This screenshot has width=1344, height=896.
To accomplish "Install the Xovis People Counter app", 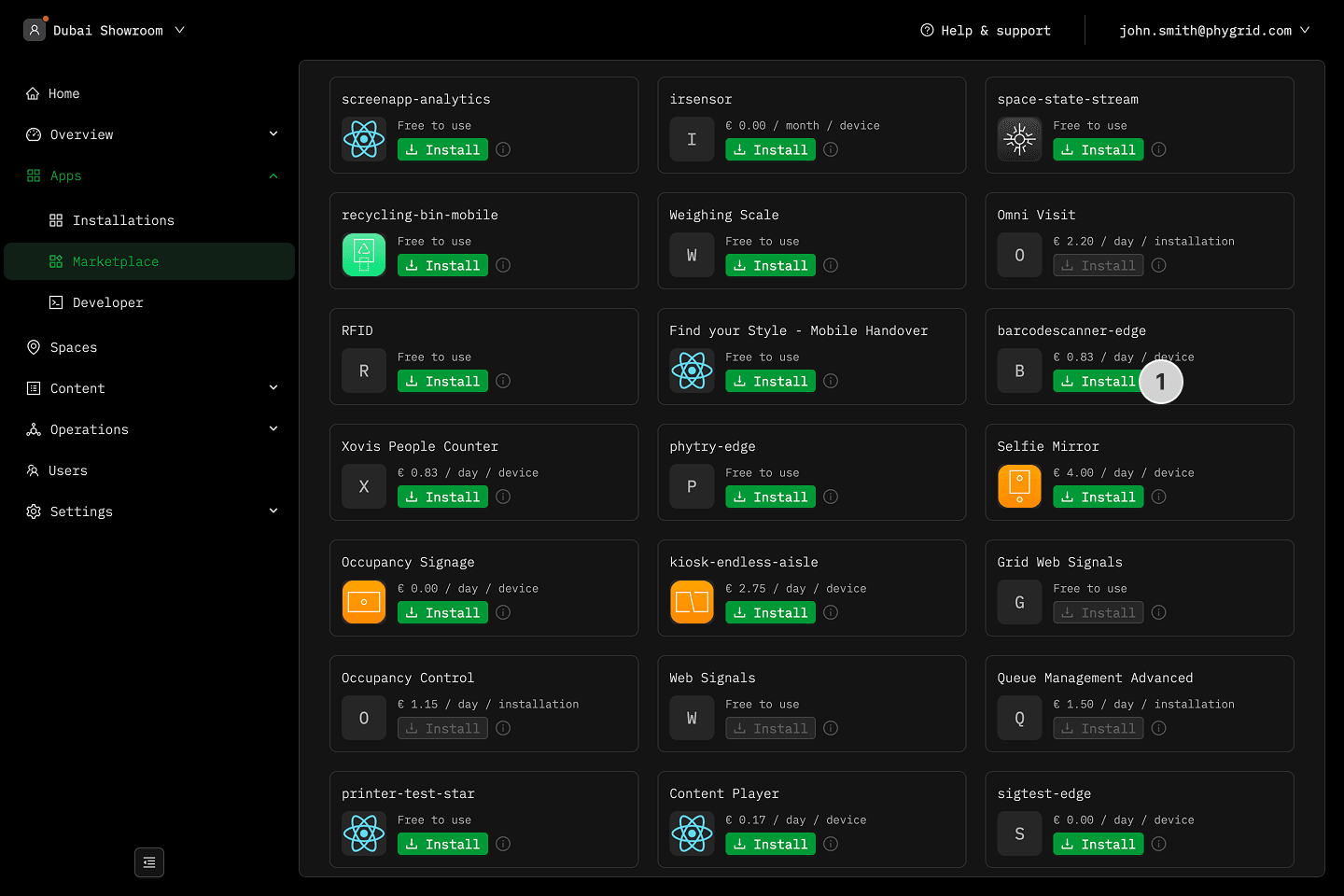I will coord(442,497).
